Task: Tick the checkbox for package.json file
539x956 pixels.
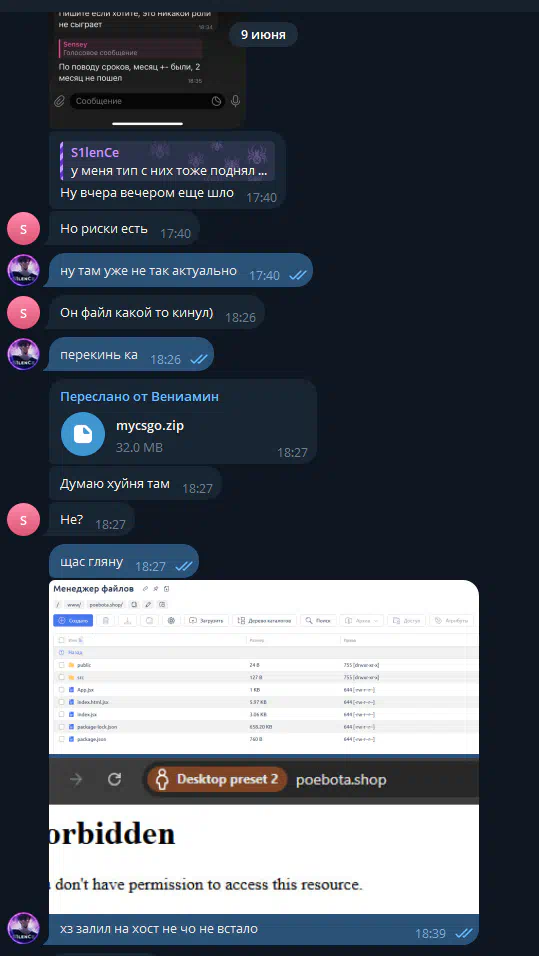Action: pos(61,739)
